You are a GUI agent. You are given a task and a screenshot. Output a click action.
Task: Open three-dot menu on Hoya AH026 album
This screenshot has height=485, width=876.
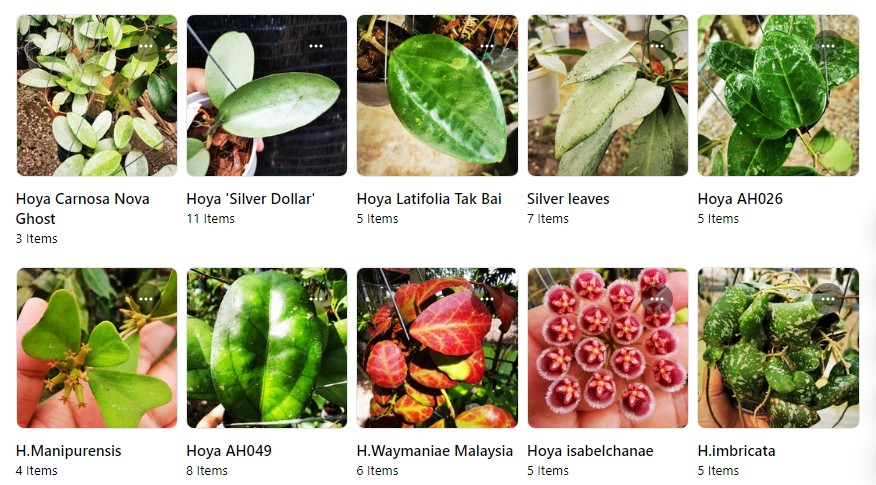tap(828, 46)
